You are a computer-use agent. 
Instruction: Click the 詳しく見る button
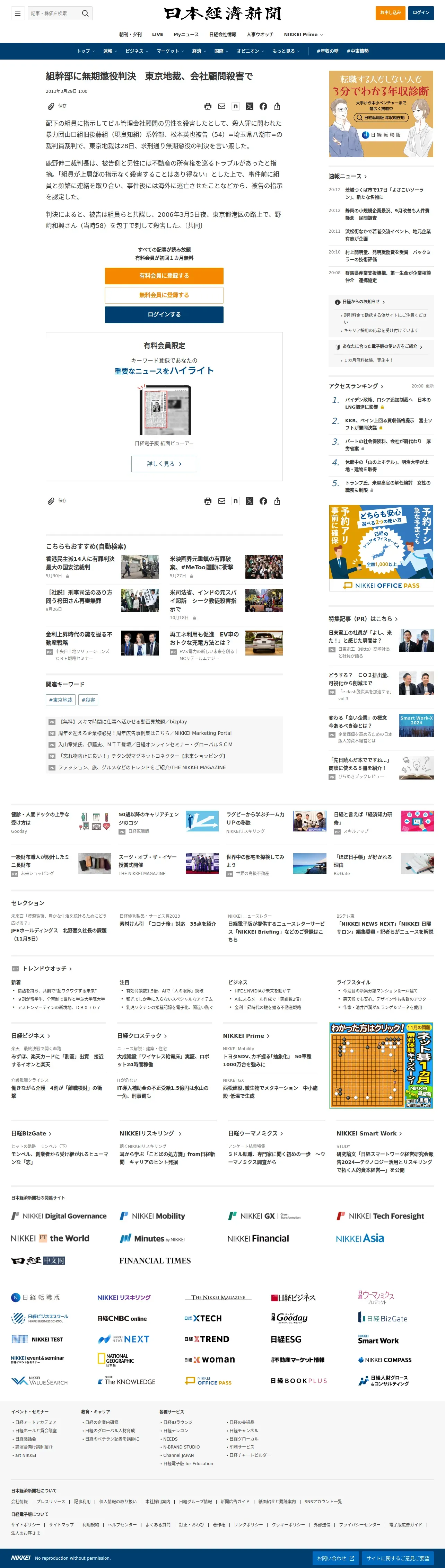(164, 464)
